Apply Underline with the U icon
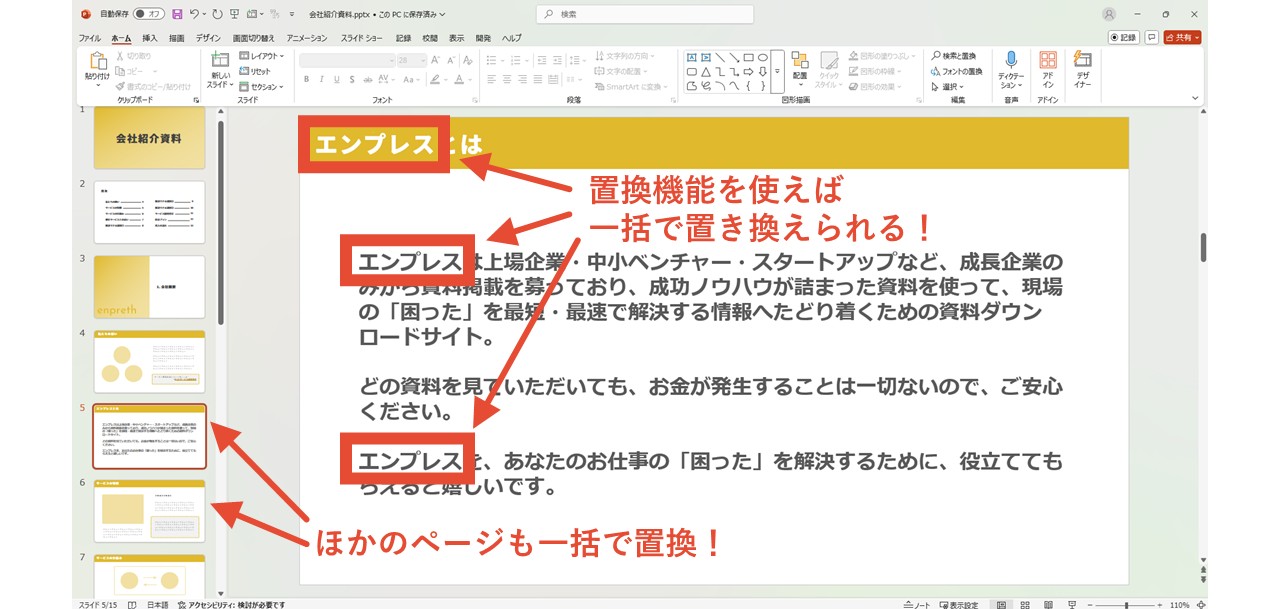1280x609 pixels. click(337, 79)
